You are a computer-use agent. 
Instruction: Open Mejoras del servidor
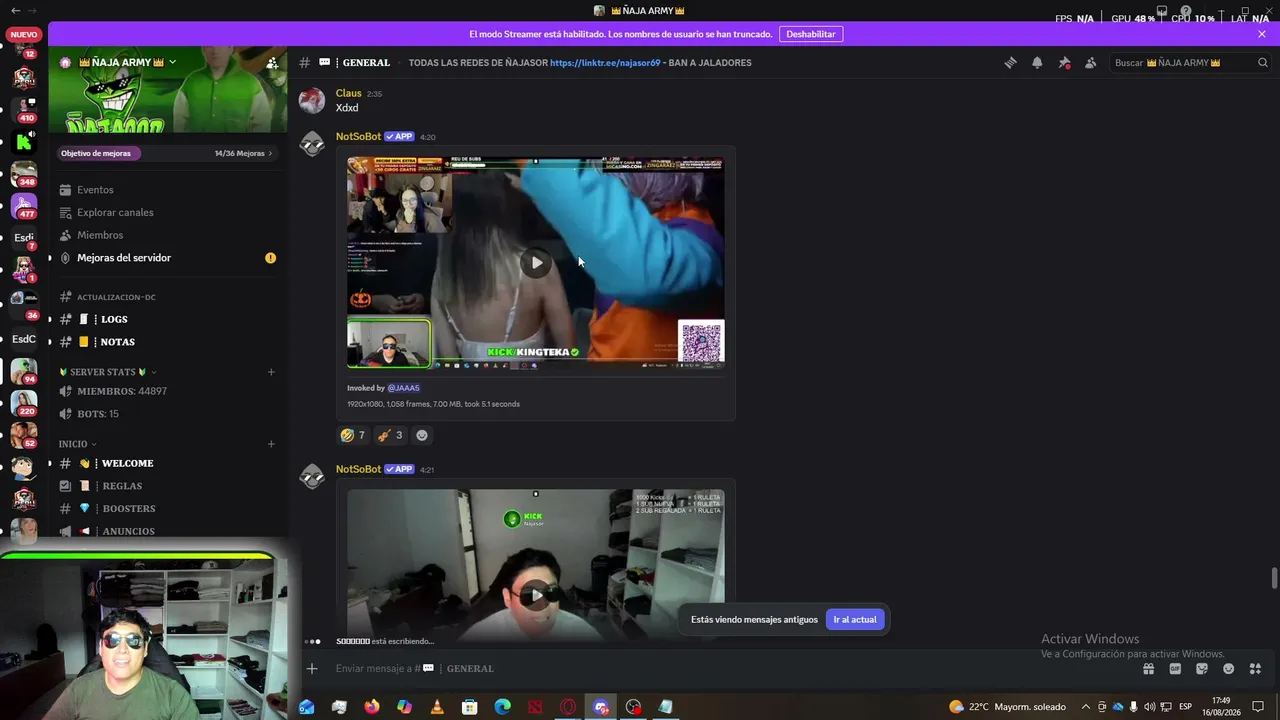tap(168, 258)
